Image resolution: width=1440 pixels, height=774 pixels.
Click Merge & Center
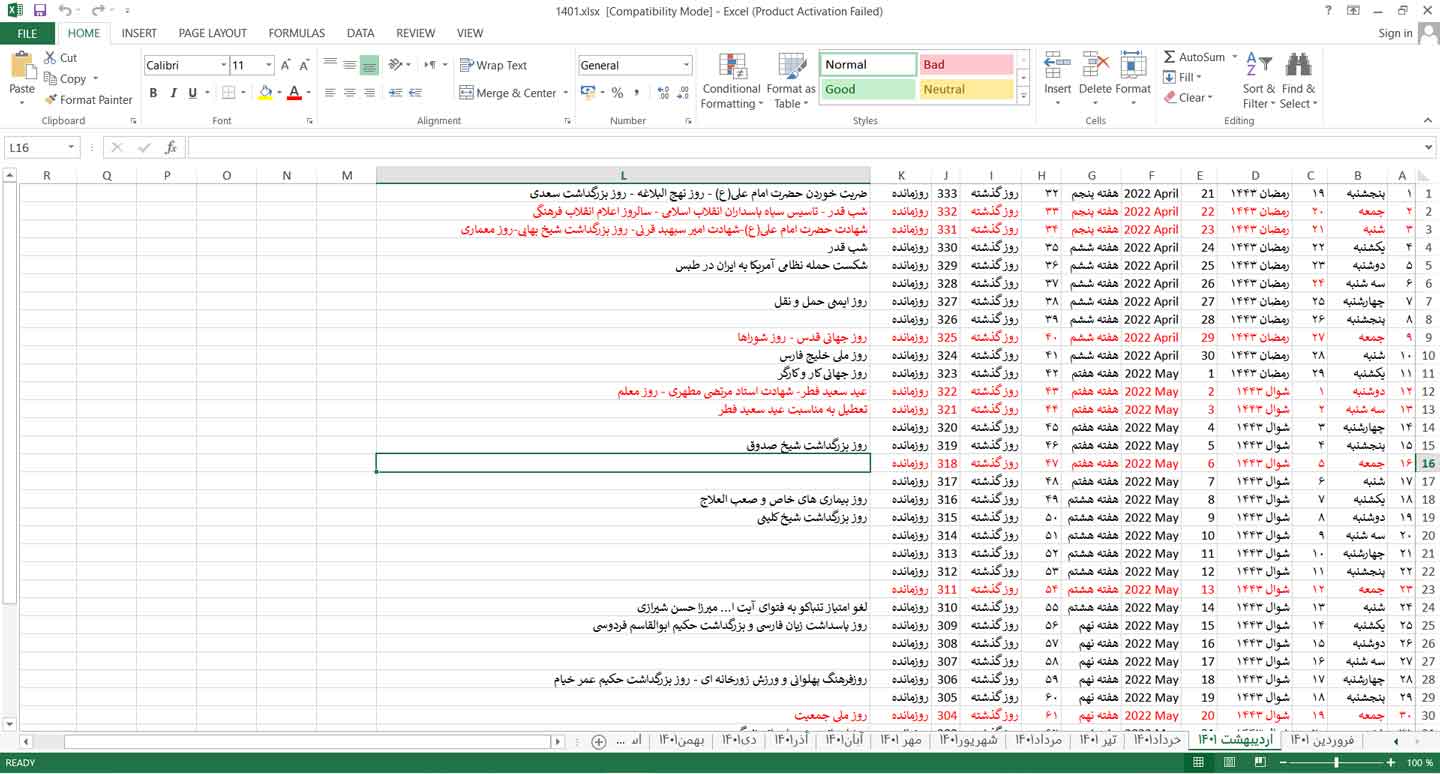508,93
